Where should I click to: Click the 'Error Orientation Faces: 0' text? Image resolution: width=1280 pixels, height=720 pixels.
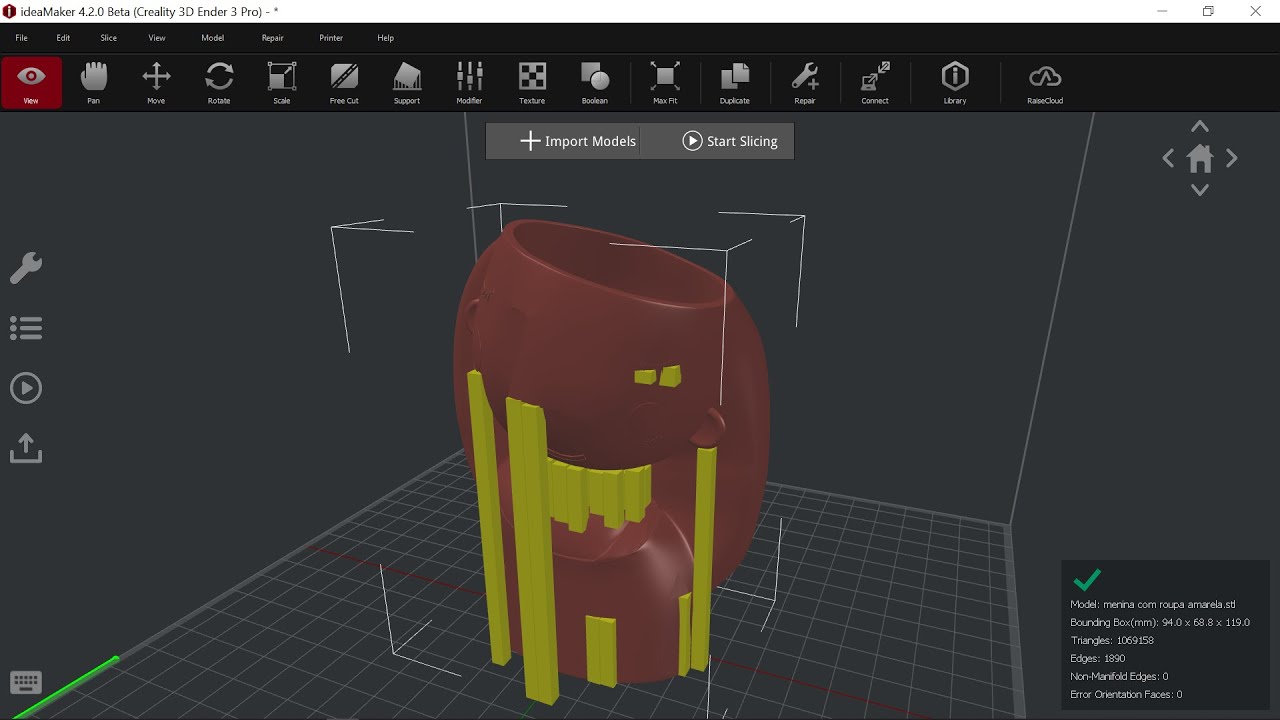coord(1126,694)
